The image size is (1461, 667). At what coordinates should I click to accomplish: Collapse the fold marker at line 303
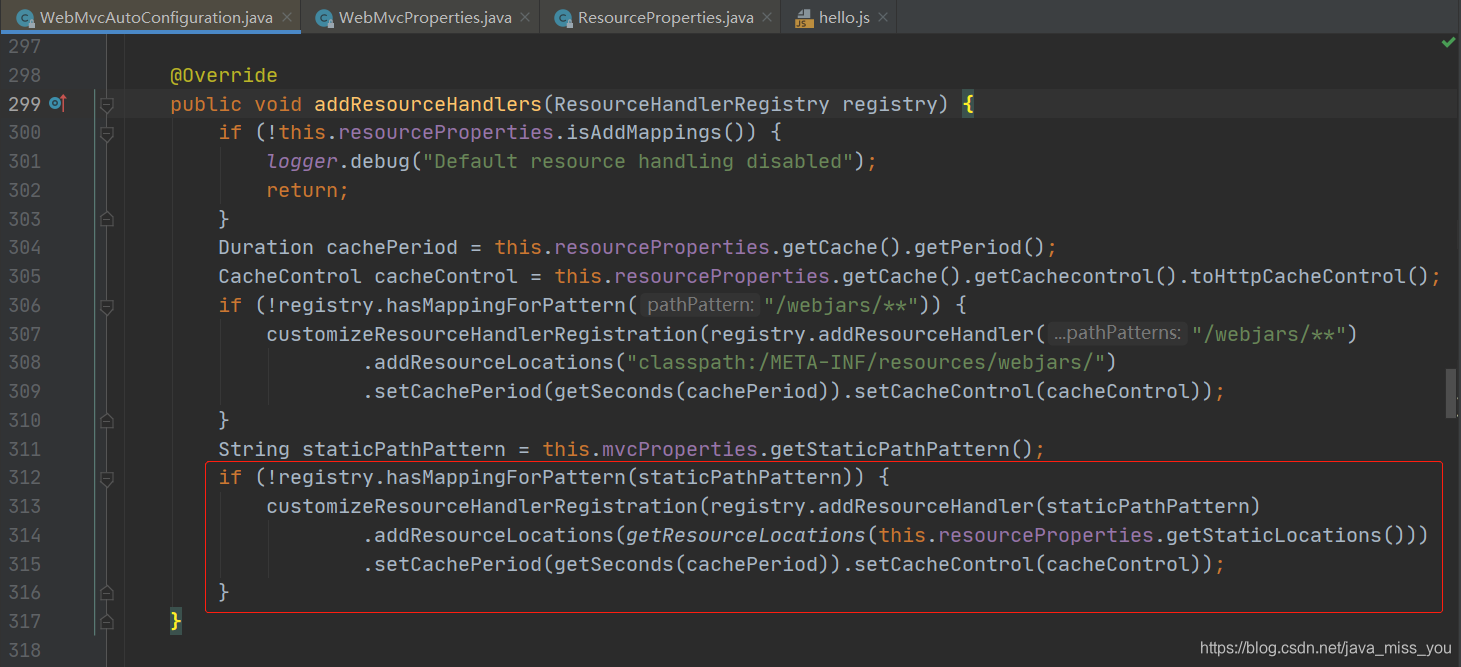coord(107,219)
